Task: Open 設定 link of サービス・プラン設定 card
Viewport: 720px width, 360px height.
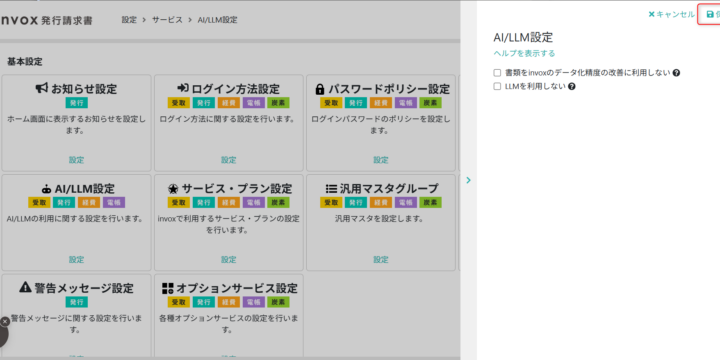Action: click(x=228, y=259)
